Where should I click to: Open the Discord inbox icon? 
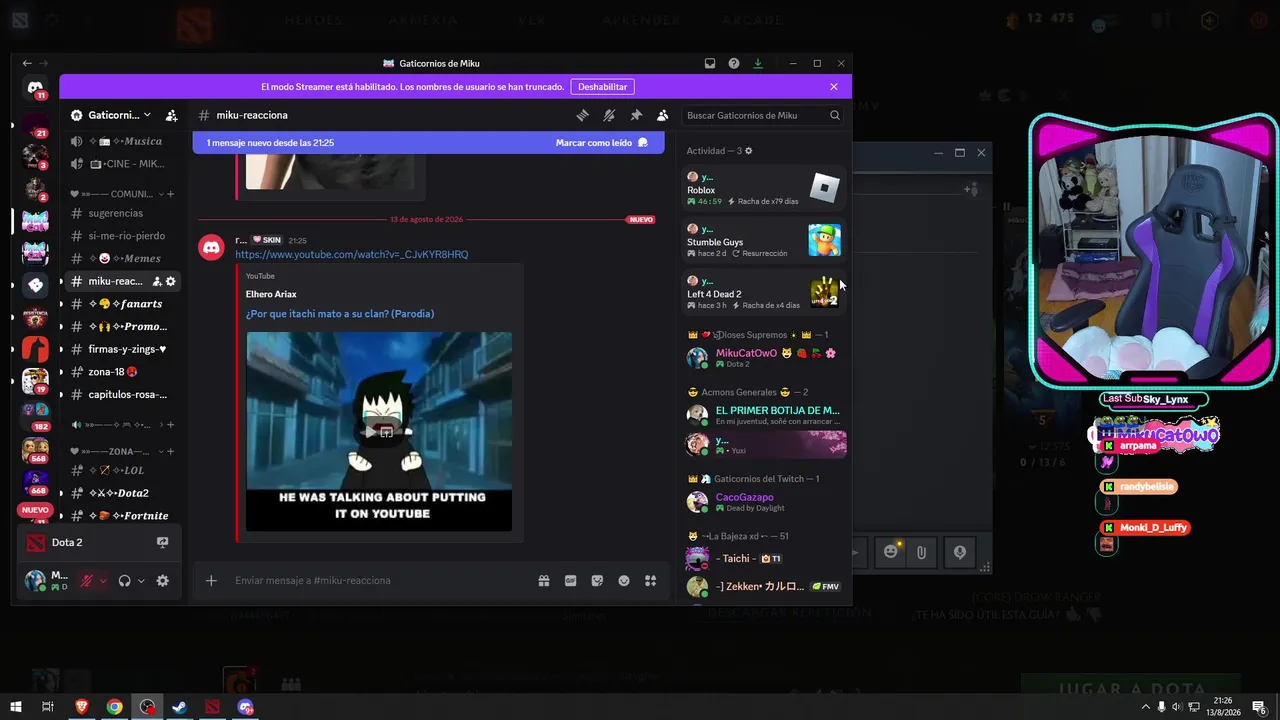coord(710,63)
